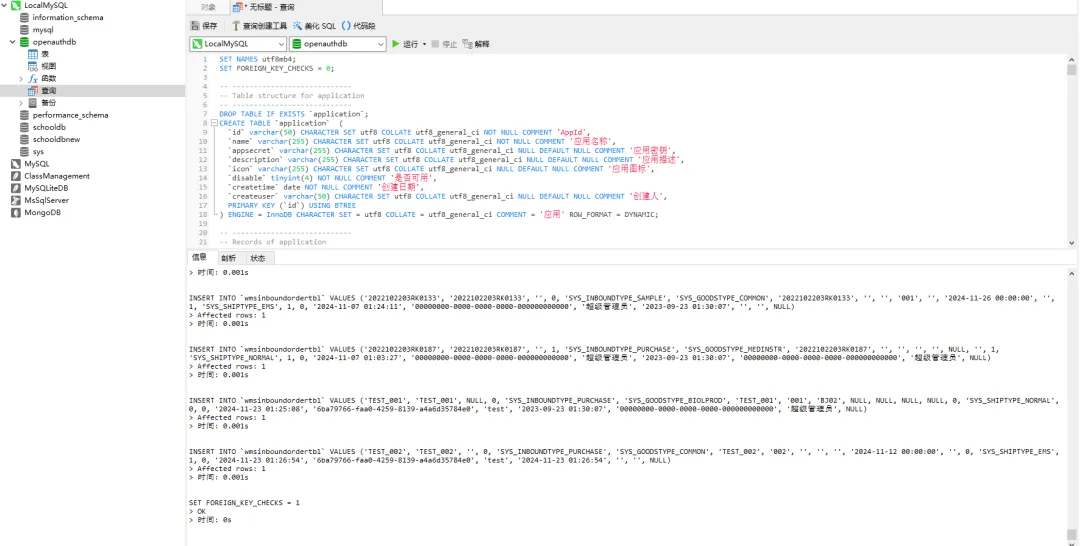Click the INSERT statement containing 'TEST_001'
The height and width of the screenshot is (546, 1080).
coord(623,404)
